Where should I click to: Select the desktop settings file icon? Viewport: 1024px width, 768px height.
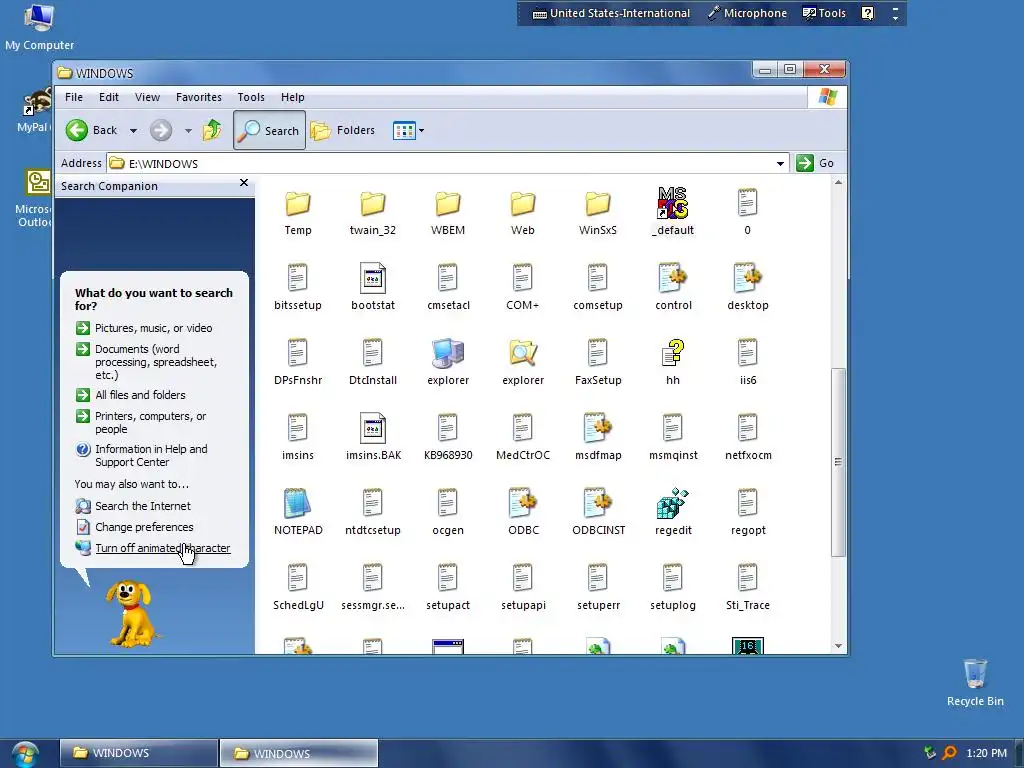pos(748,279)
